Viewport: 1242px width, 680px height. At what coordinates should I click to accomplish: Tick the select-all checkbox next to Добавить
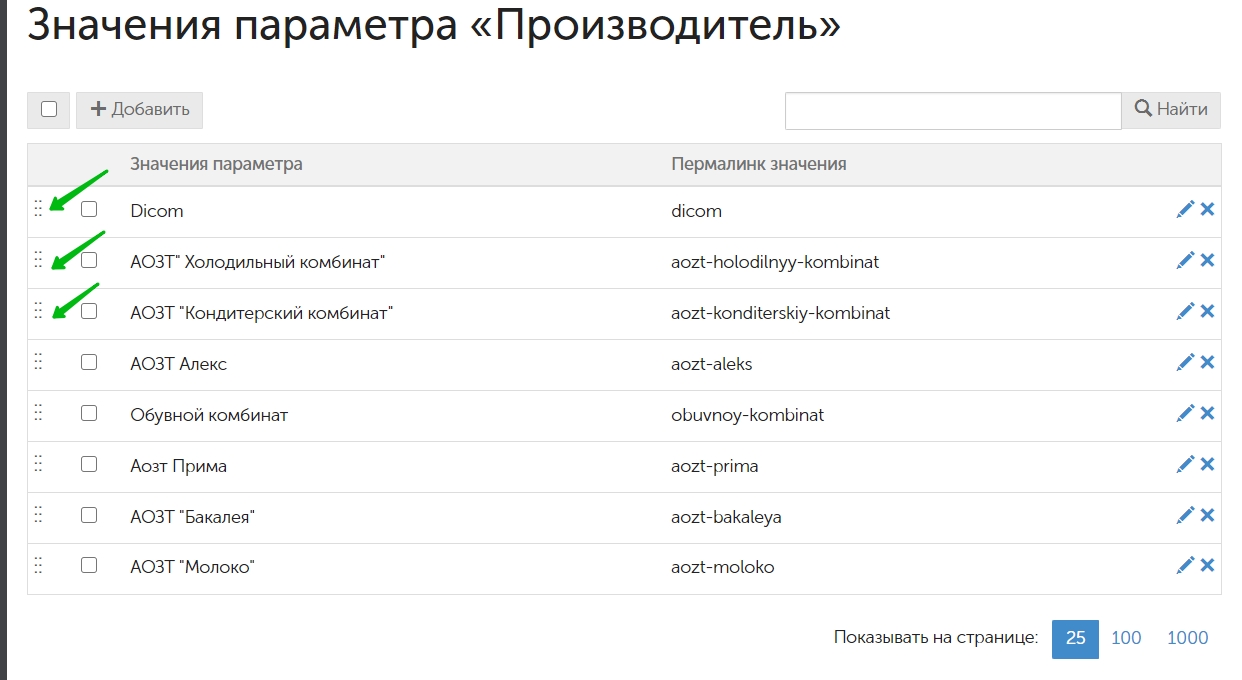coord(49,110)
